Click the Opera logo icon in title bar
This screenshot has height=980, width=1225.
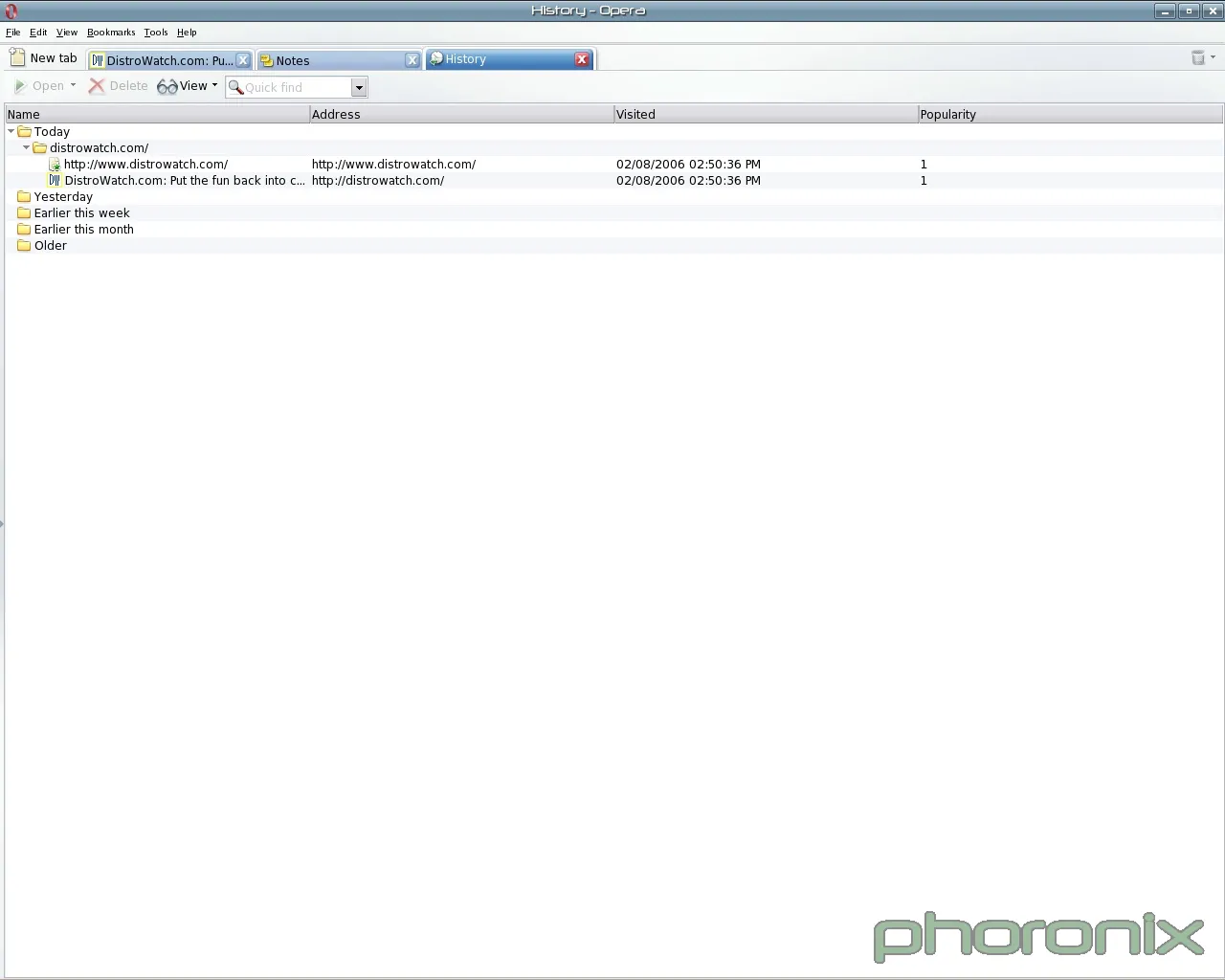pyautogui.click(x=11, y=11)
